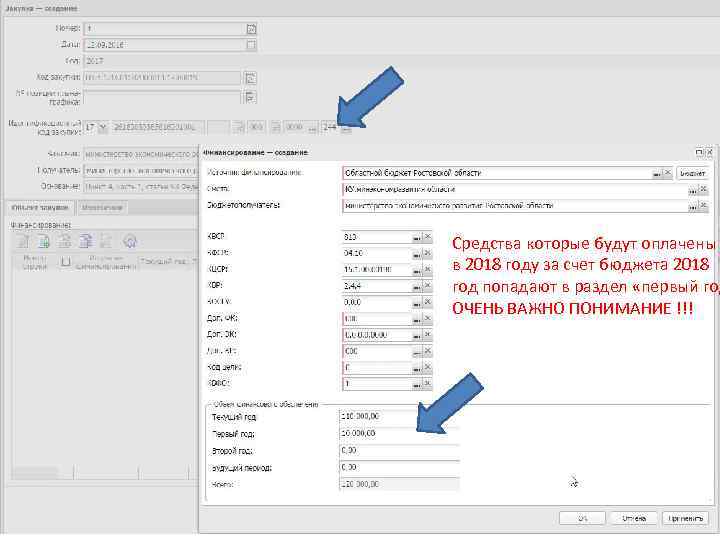This screenshot has height=540, width=720.
Task: Open the КЦСР code picker
Action: pos(416,270)
